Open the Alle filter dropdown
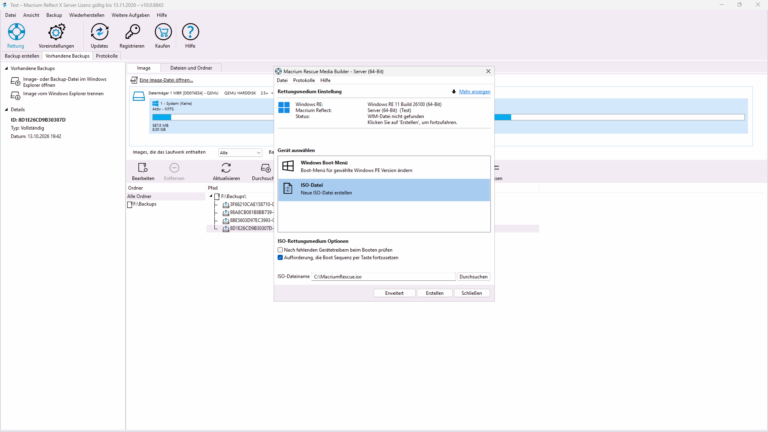Image resolution: width=768 pixels, height=432 pixels. [x=240, y=153]
